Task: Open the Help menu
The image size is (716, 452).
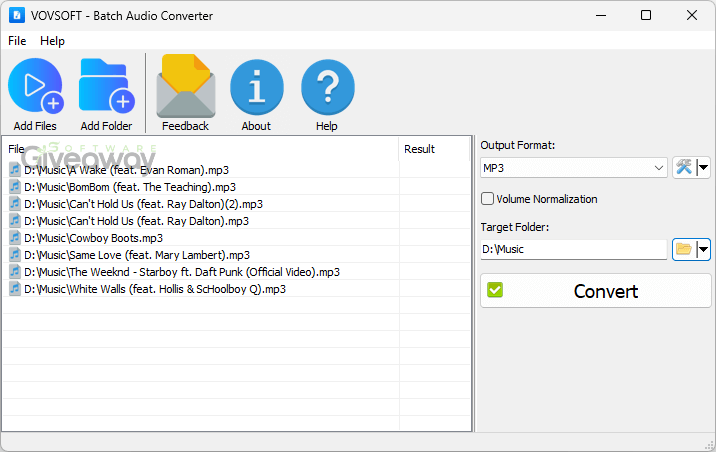Action: pos(52,41)
